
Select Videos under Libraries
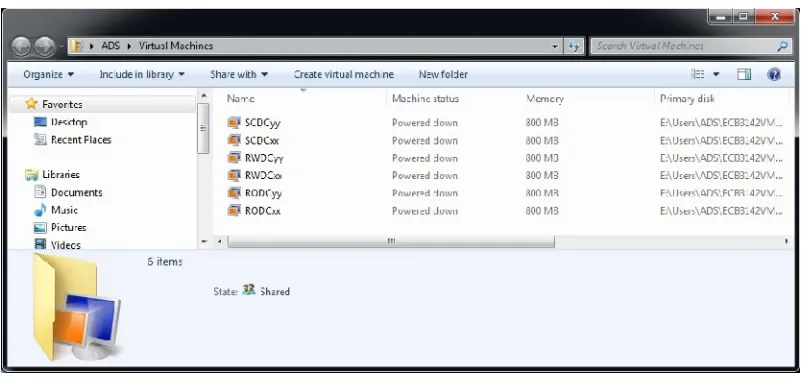(x=66, y=245)
